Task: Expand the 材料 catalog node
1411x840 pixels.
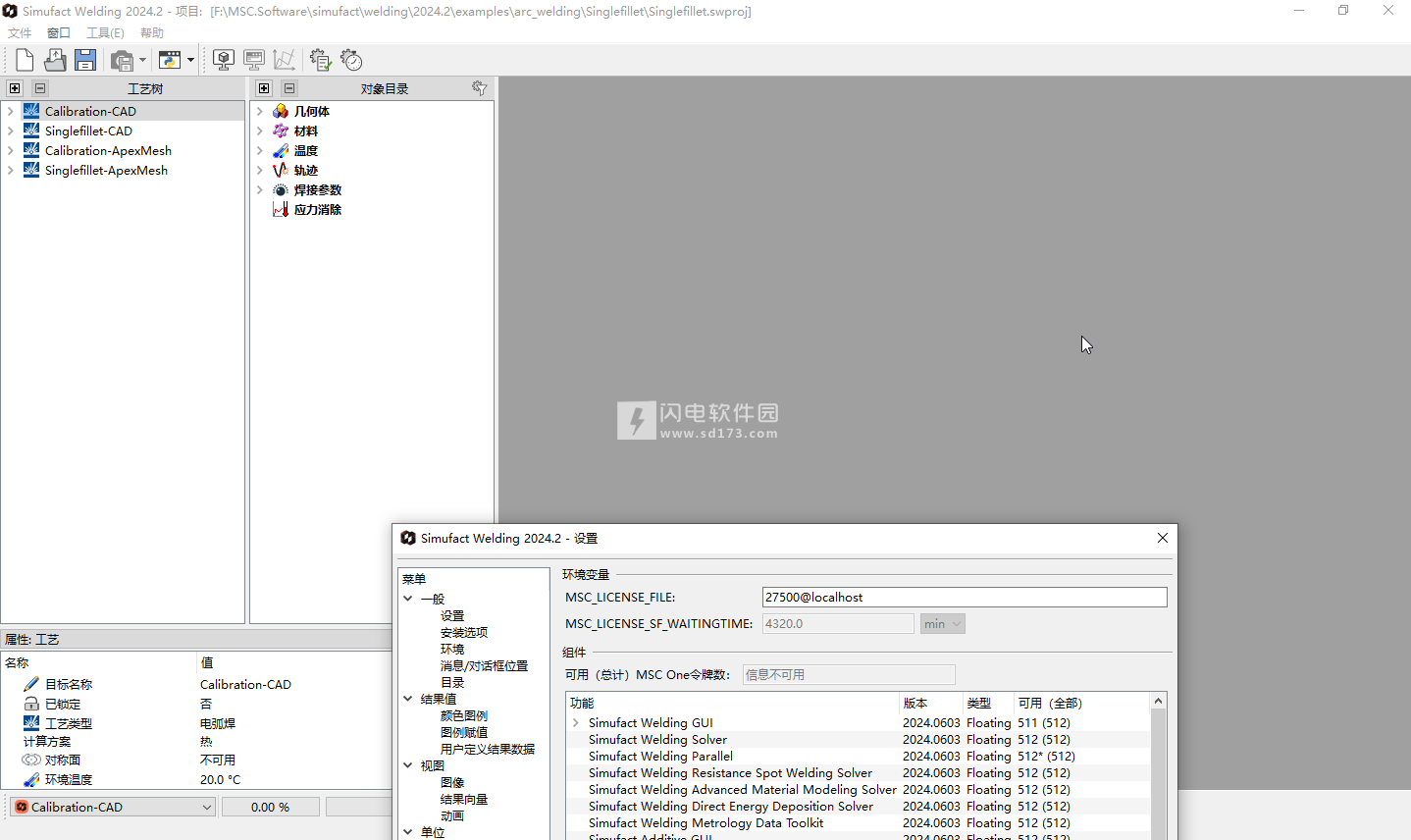Action: click(x=260, y=131)
